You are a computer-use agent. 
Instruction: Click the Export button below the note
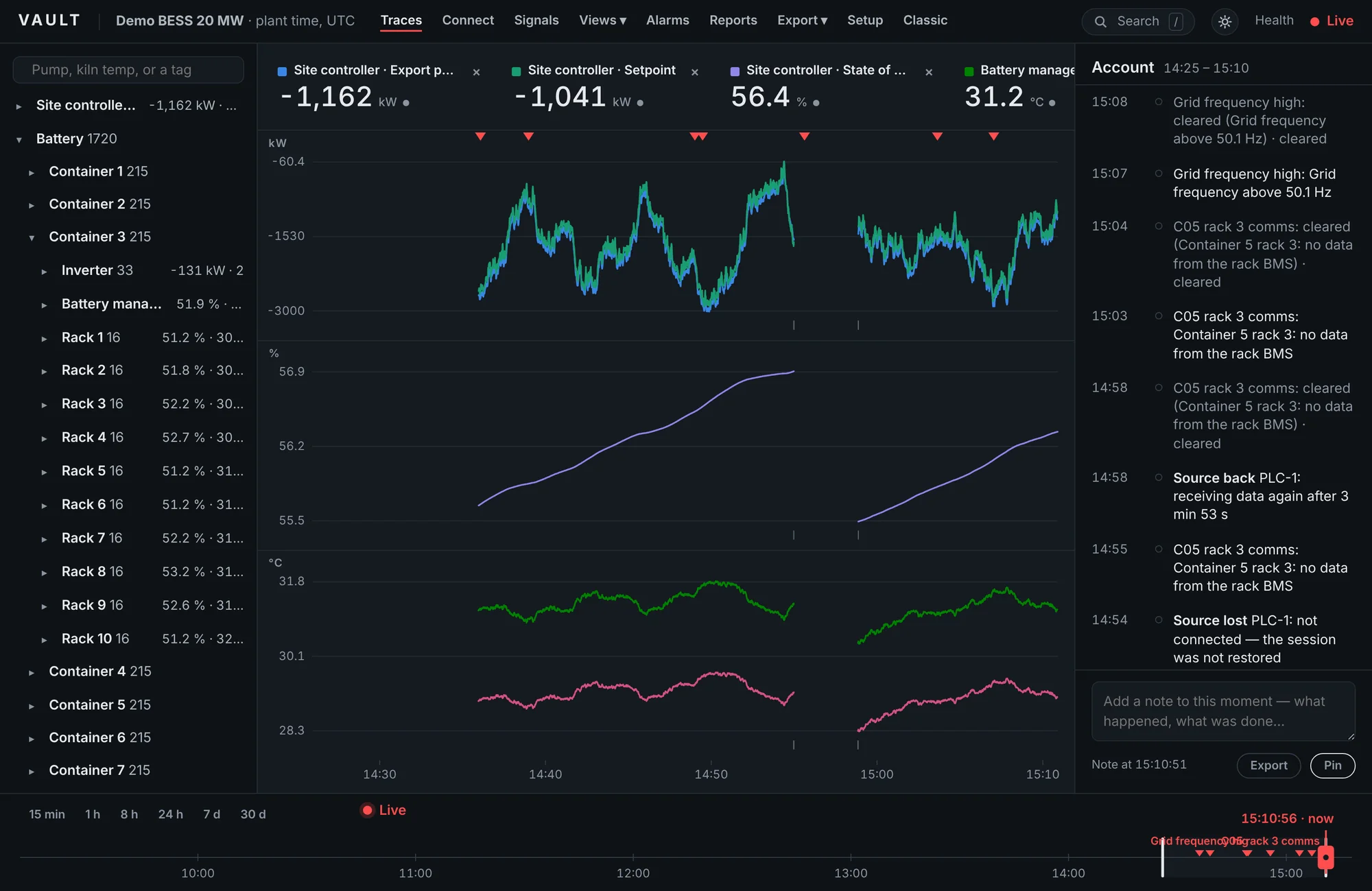point(1268,765)
